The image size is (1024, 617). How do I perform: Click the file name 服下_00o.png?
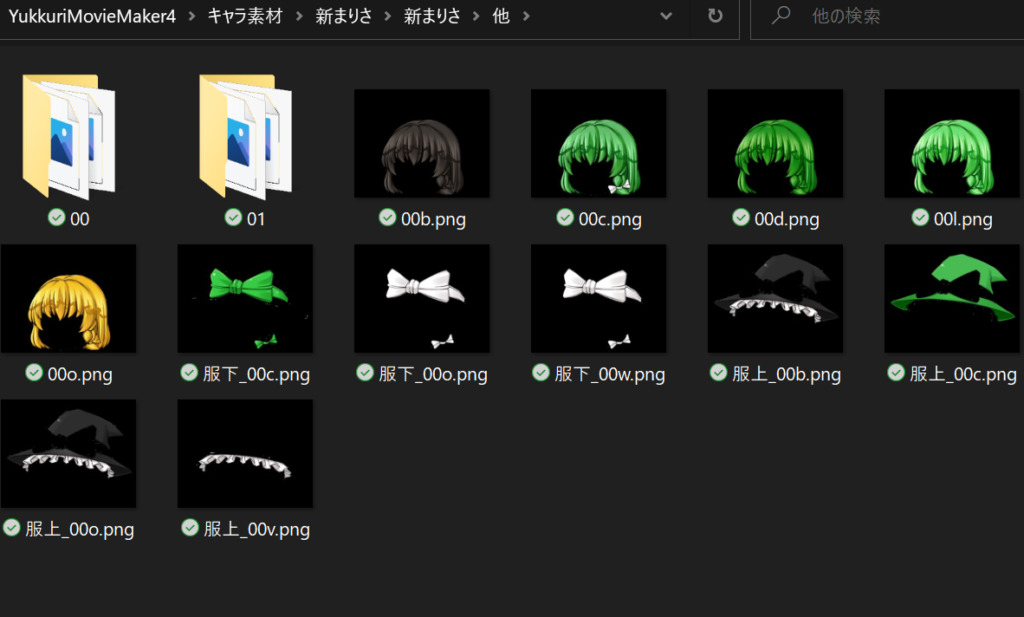[433, 374]
